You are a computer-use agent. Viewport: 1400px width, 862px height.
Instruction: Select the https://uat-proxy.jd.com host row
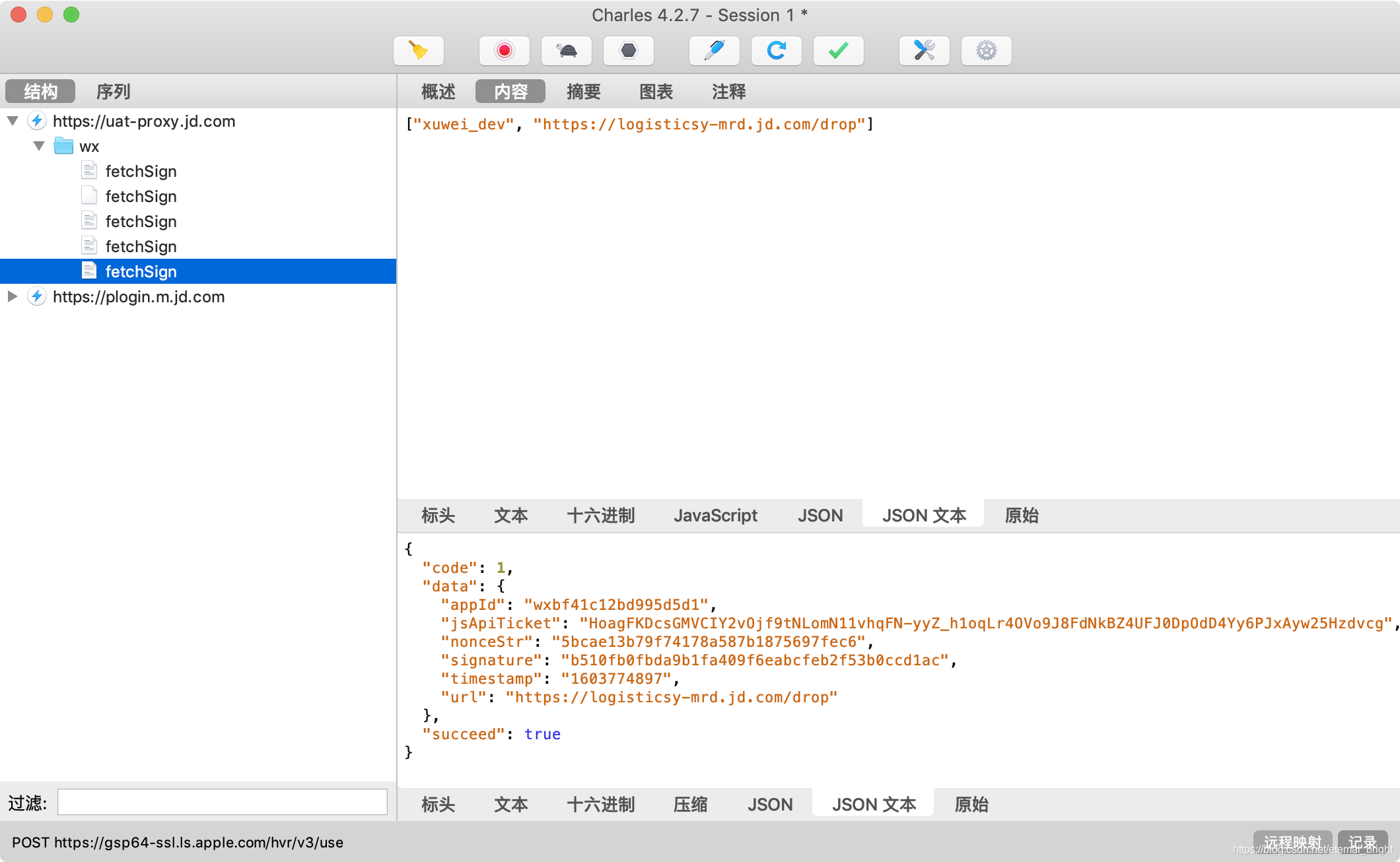tap(198, 121)
